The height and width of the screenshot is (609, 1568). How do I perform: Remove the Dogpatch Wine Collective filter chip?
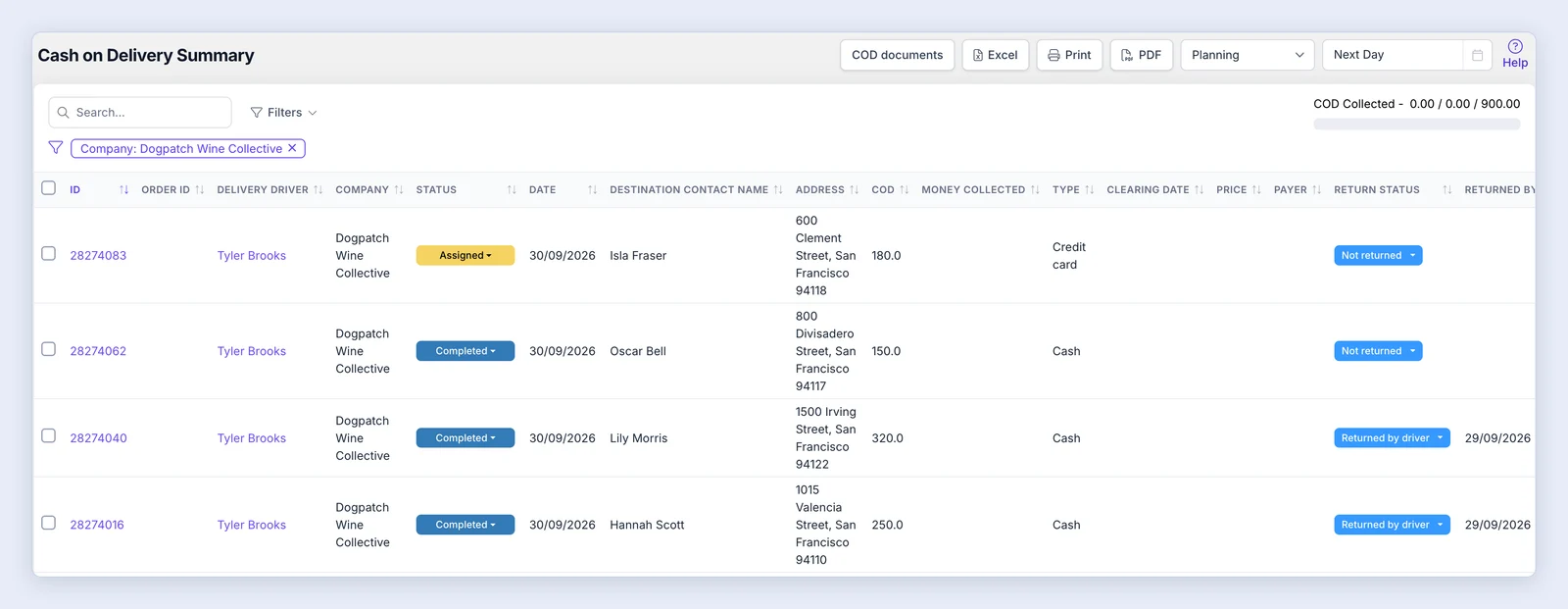point(292,148)
